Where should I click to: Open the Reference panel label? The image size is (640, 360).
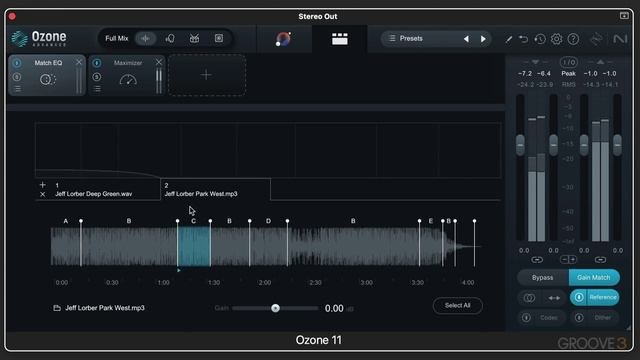tap(603, 297)
